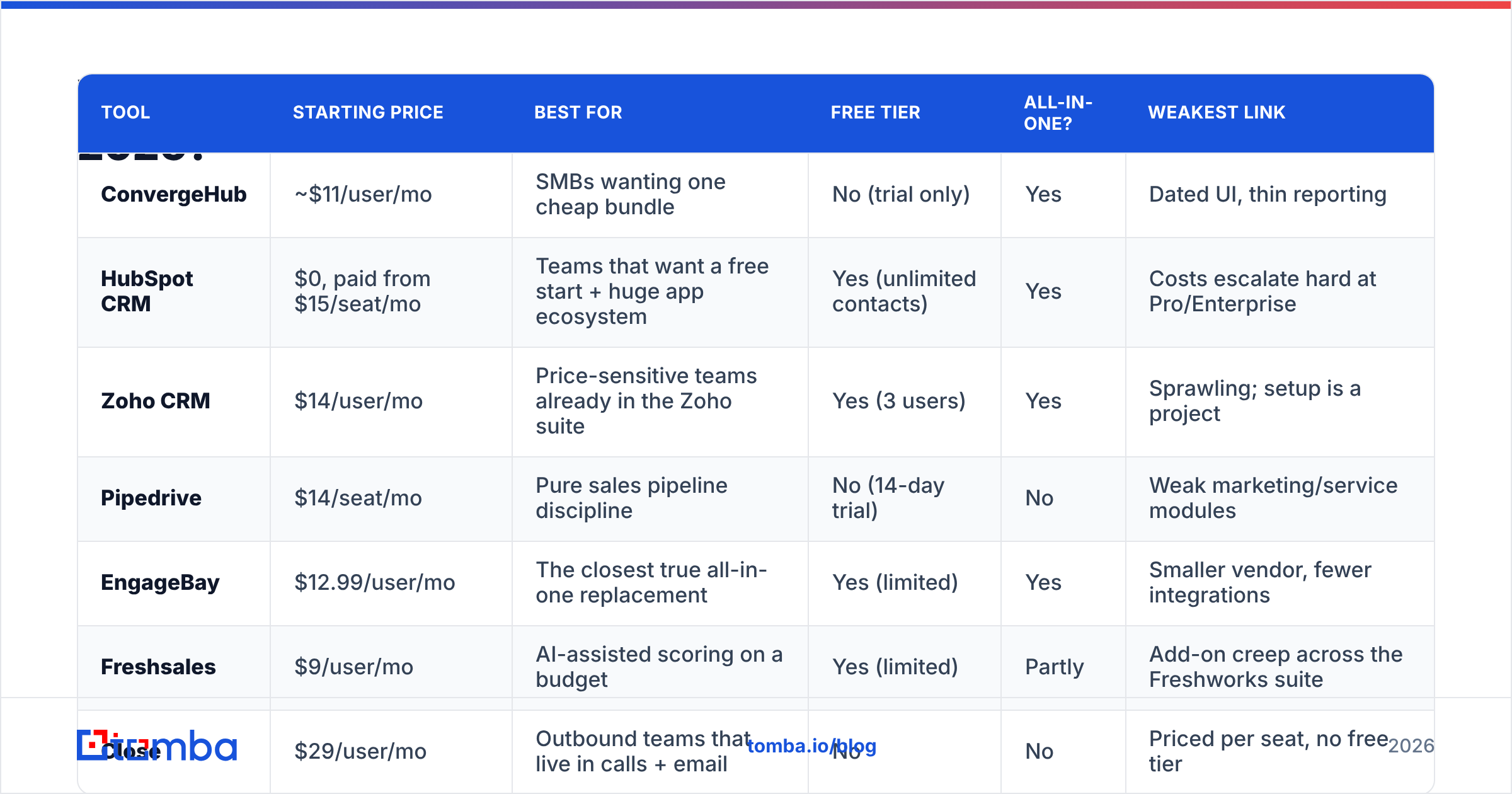Select the FREE TIER column header

875,113
